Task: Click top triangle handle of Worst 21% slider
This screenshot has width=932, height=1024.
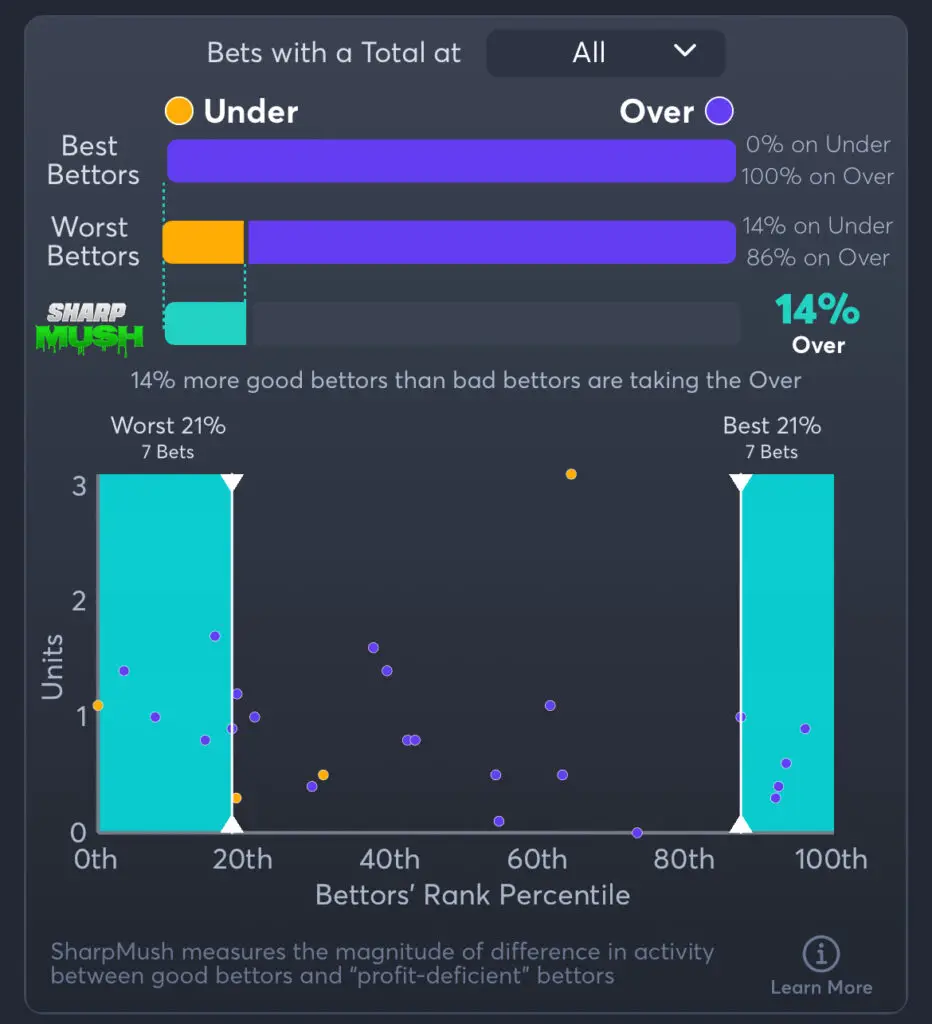Action: click(x=232, y=482)
